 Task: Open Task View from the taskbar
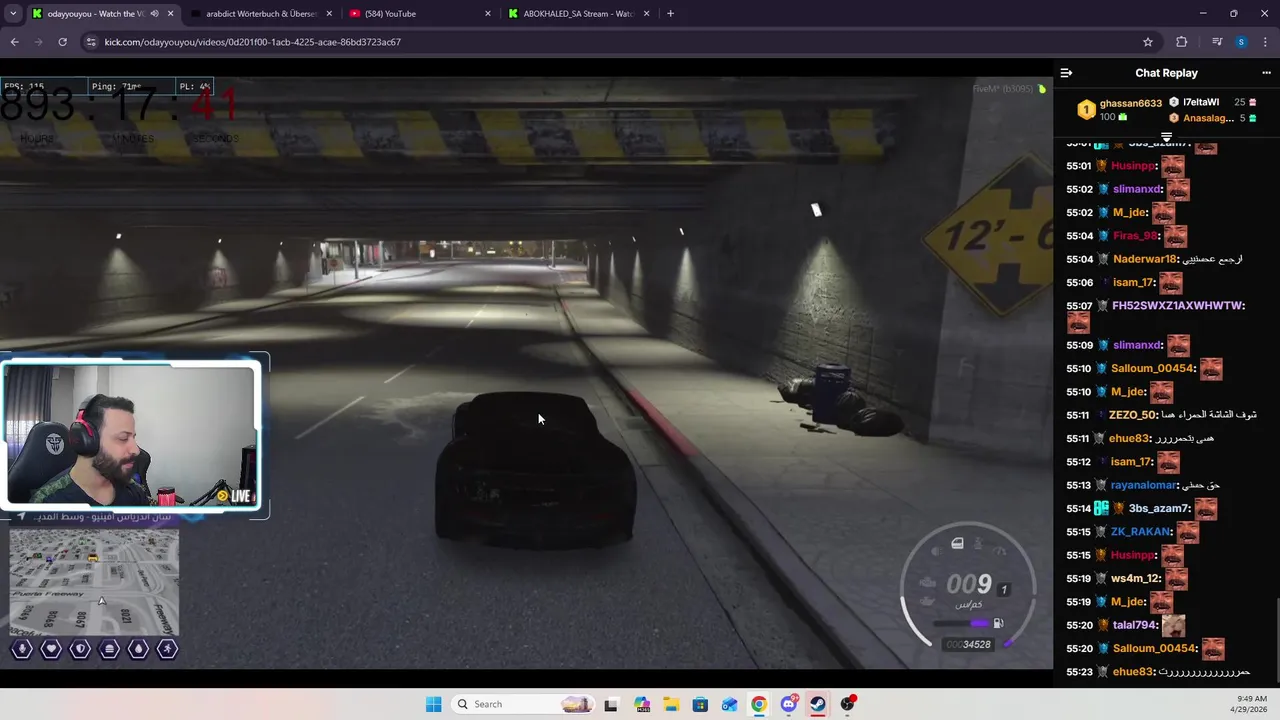[611, 704]
